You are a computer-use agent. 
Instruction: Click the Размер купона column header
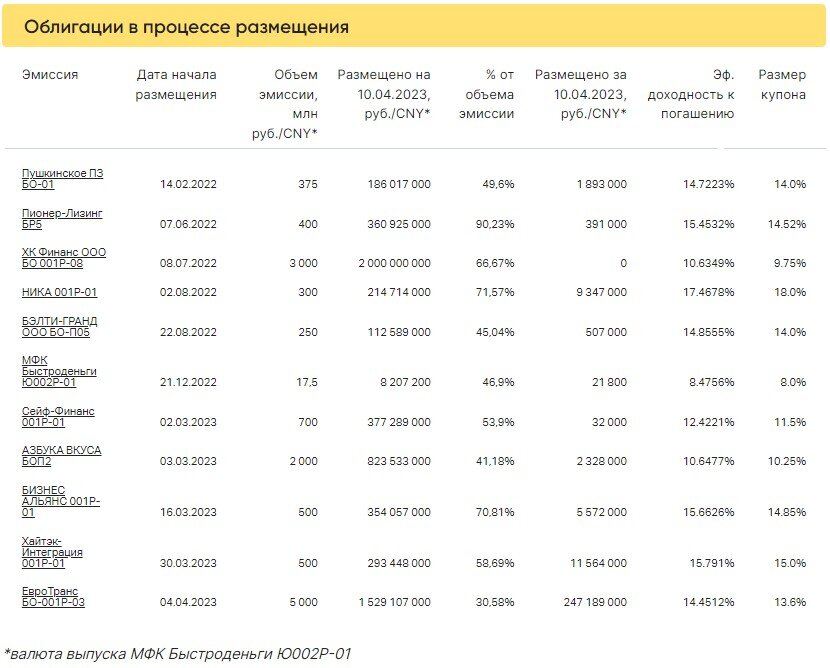782,85
